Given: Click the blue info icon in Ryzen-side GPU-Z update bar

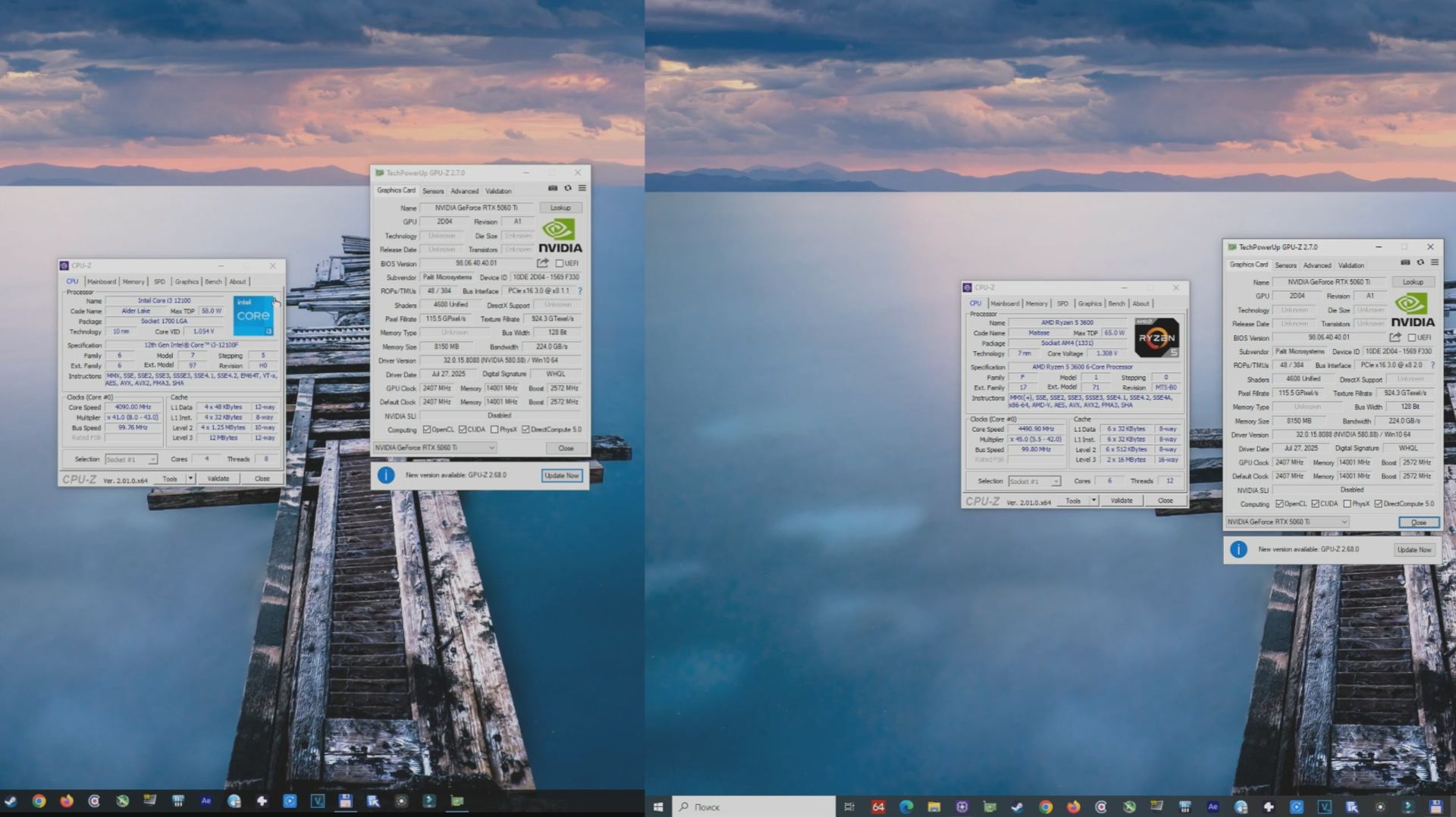Looking at the screenshot, I should point(1238,549).
